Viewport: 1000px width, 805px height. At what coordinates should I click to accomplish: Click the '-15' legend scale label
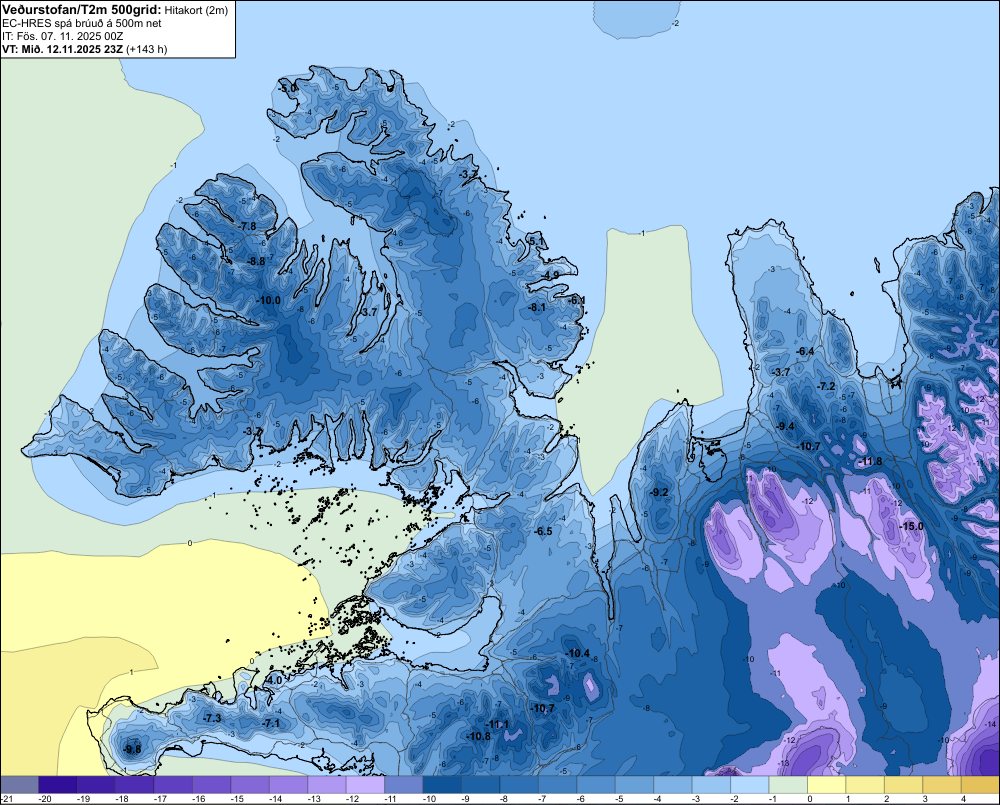pyautogui.click(x=237, y=799)
